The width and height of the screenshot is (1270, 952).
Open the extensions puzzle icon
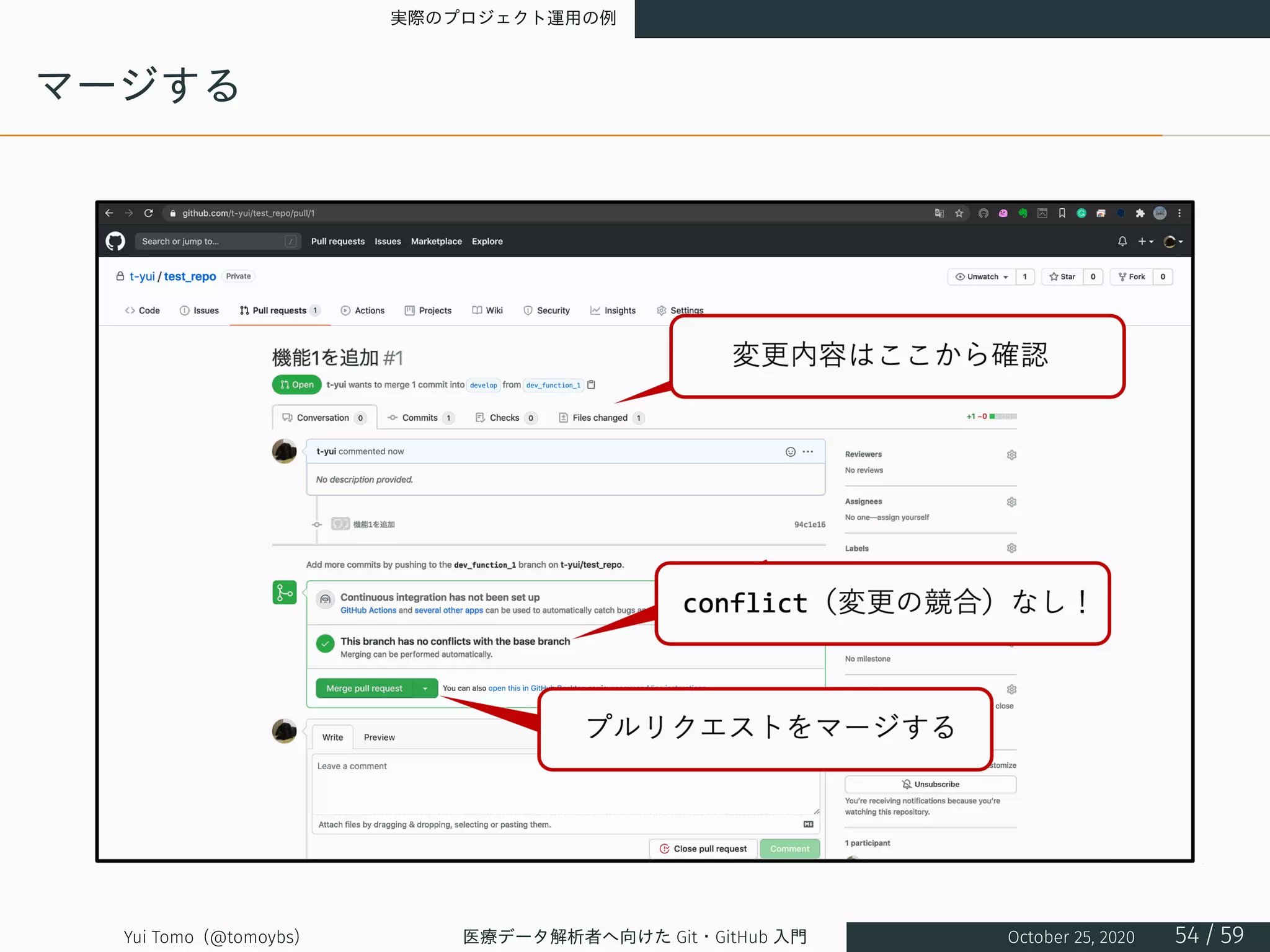click(x=1140, y=213)
